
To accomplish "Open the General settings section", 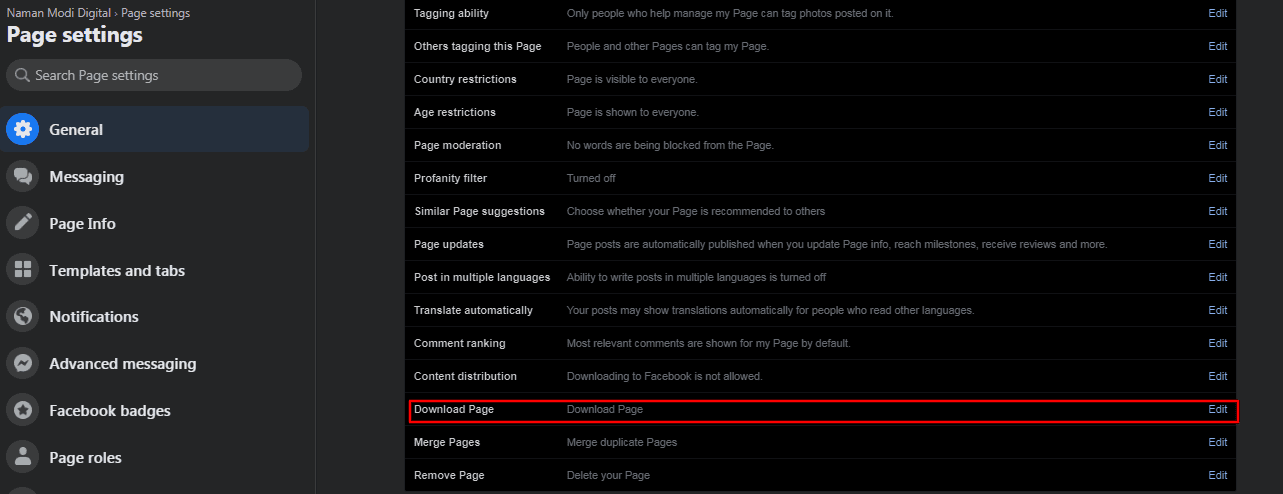I will coord(155,129).
